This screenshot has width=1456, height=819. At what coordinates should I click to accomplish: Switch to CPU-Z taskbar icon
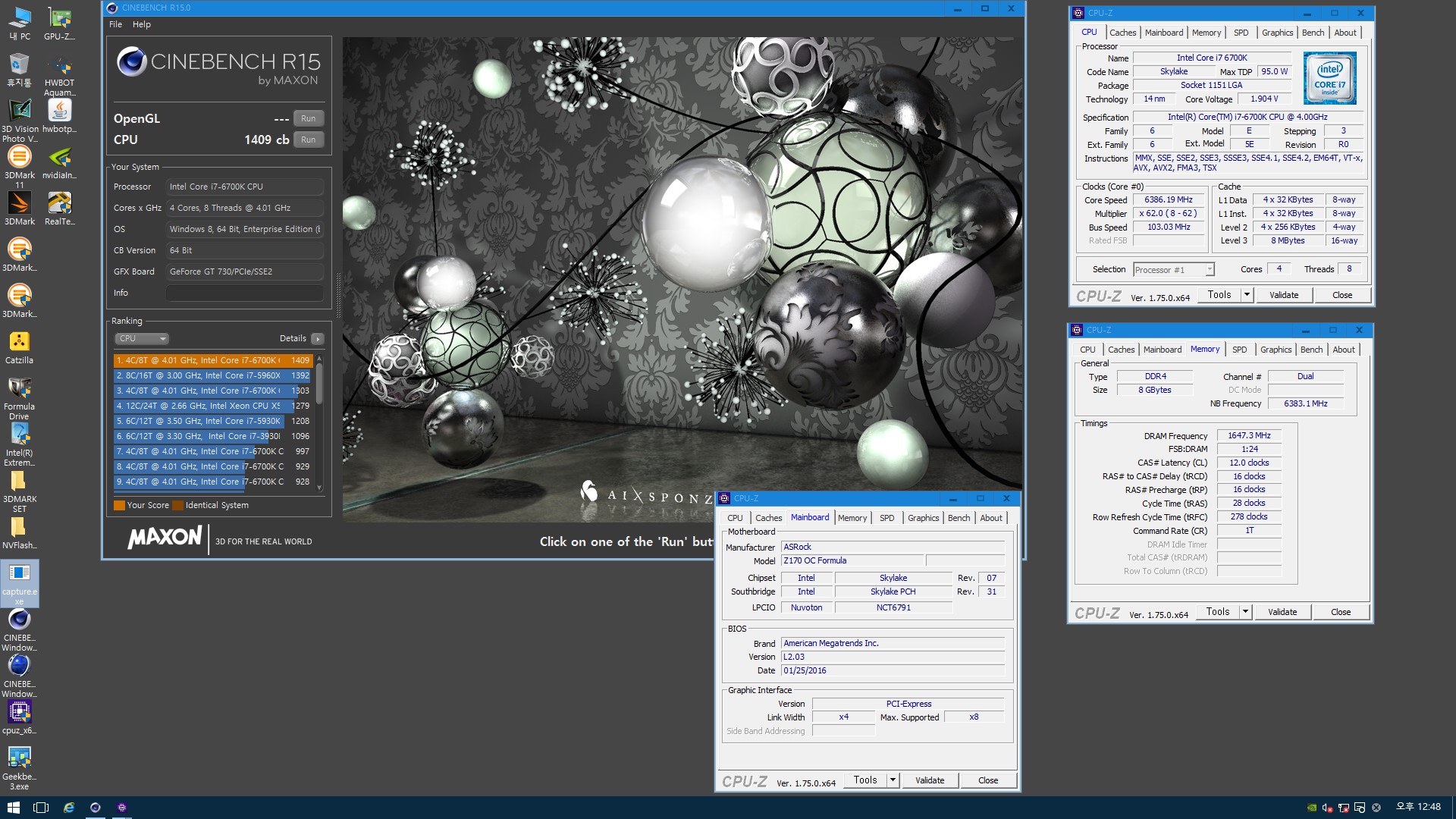121,808
